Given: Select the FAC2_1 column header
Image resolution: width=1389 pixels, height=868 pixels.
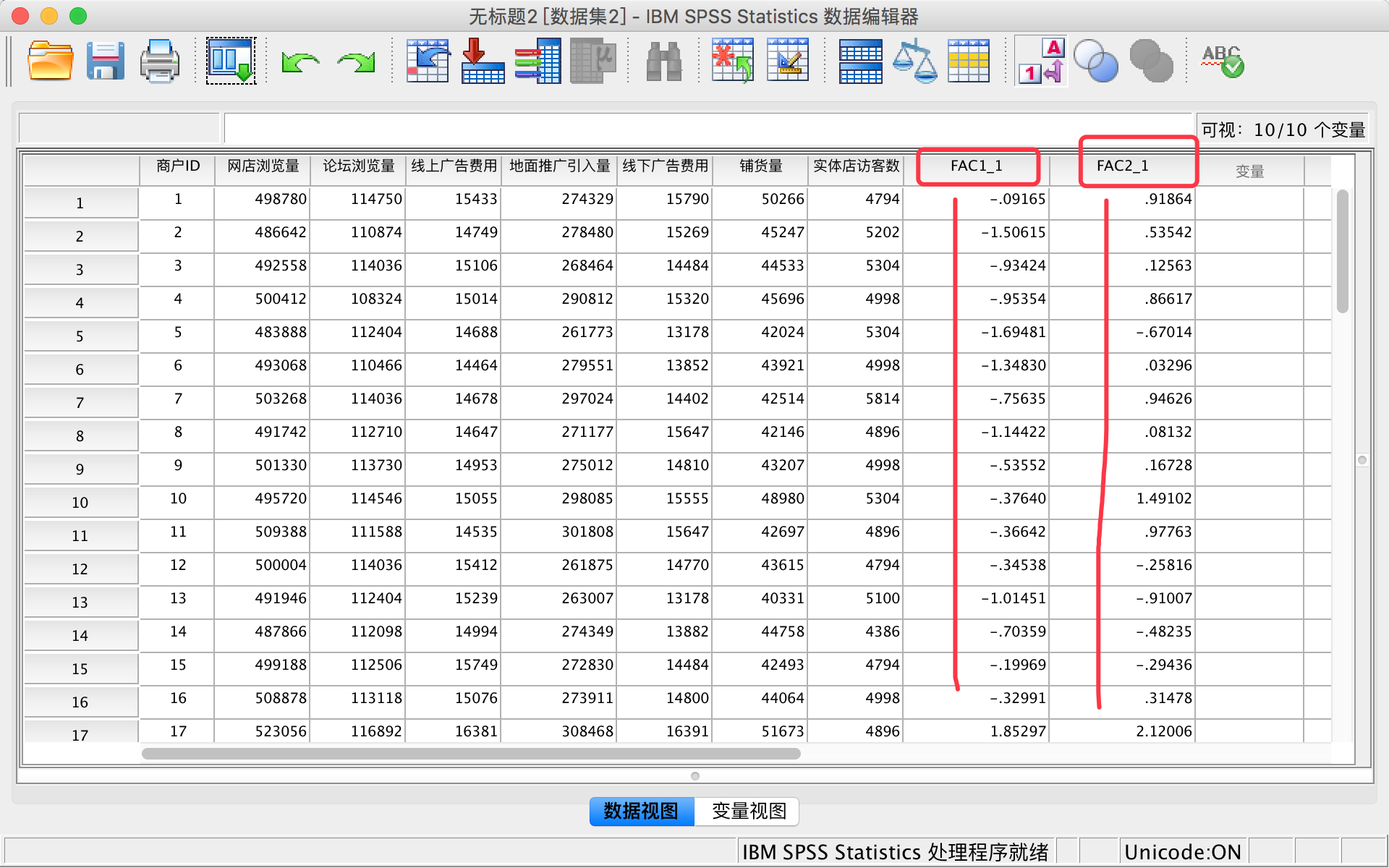Looking at the screenshot, I should pos(1122,166).
